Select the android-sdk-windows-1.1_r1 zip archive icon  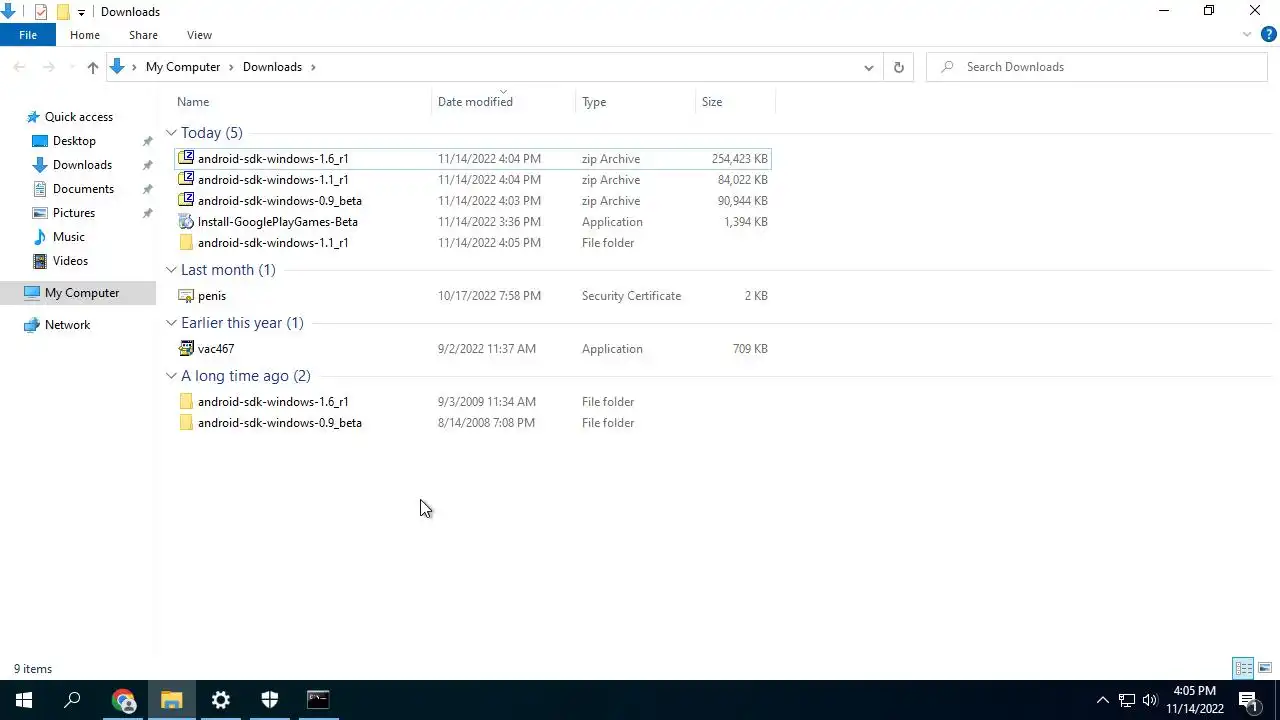click(x=185, y=179)
